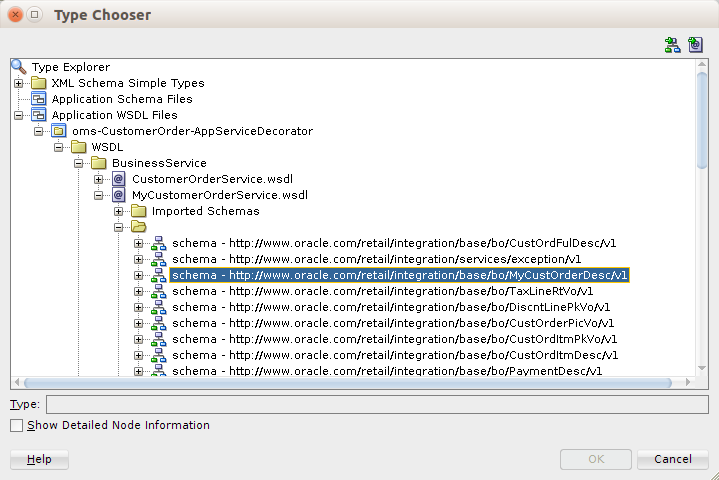Click the Imported Schemas folder icon
Screen dimensions: 719x480
tap(138, 211)
